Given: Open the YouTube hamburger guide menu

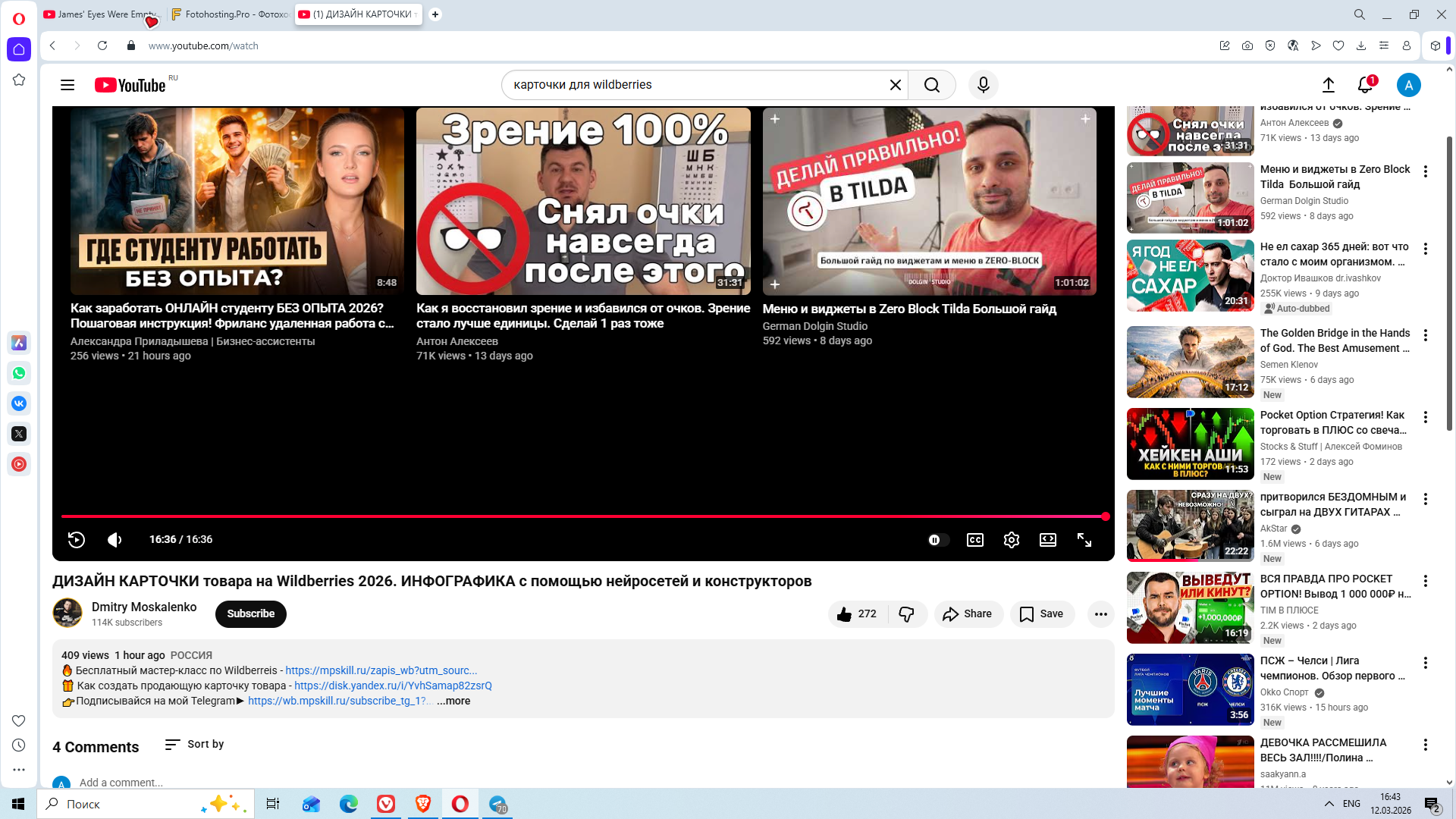Looking at the screenshot, I should [x=67, y=85].
